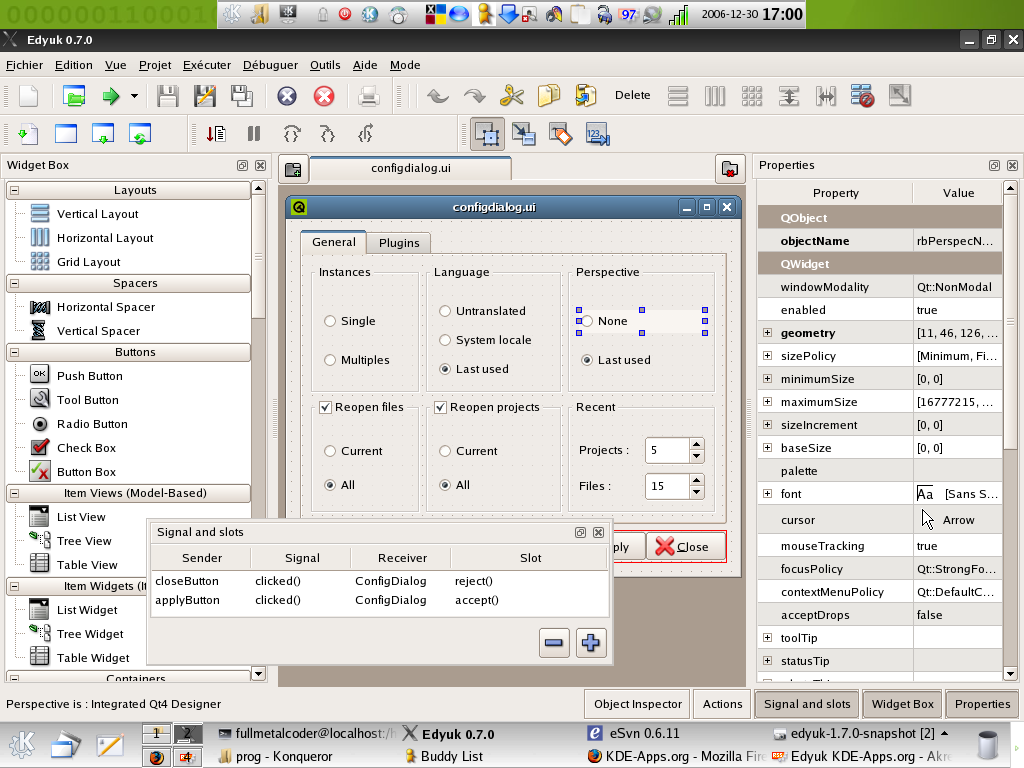Click the Undo arrow icon
Image resolution: width=1024 pixels, height=768 pixels.
pyautogui.click(x=438, y=96)
